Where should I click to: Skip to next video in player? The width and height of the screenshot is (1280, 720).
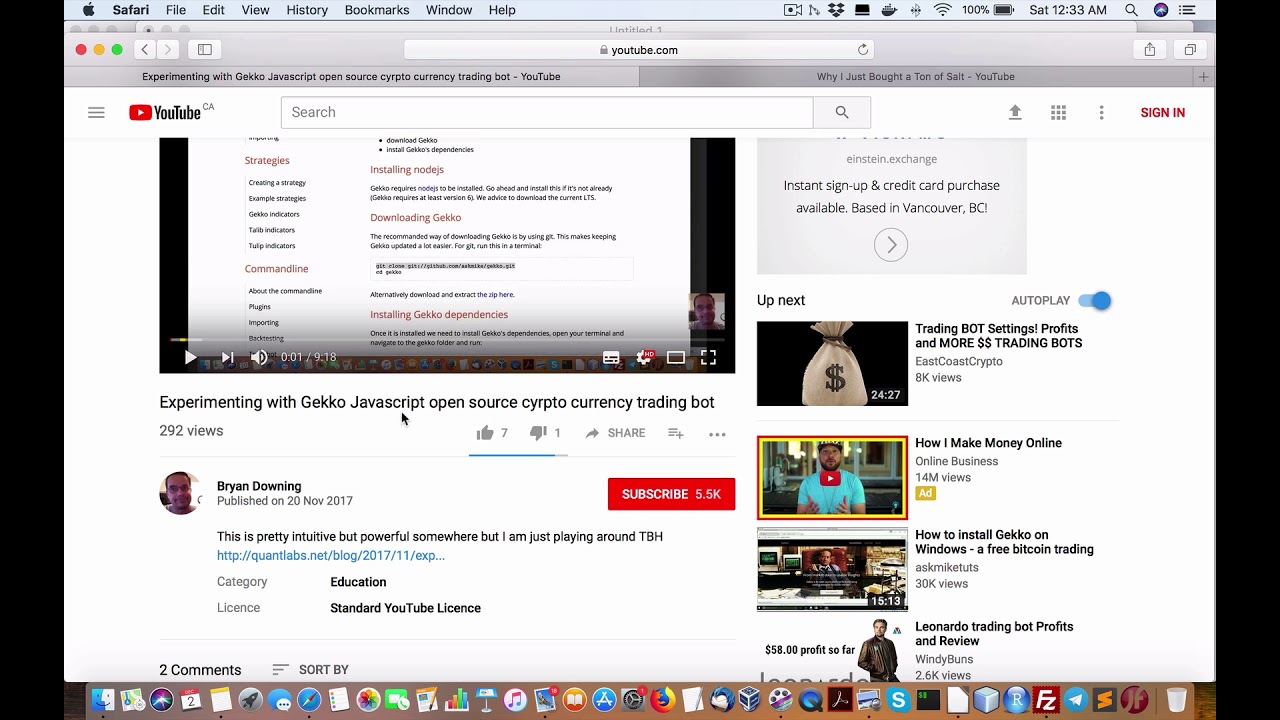click(227, 357)
